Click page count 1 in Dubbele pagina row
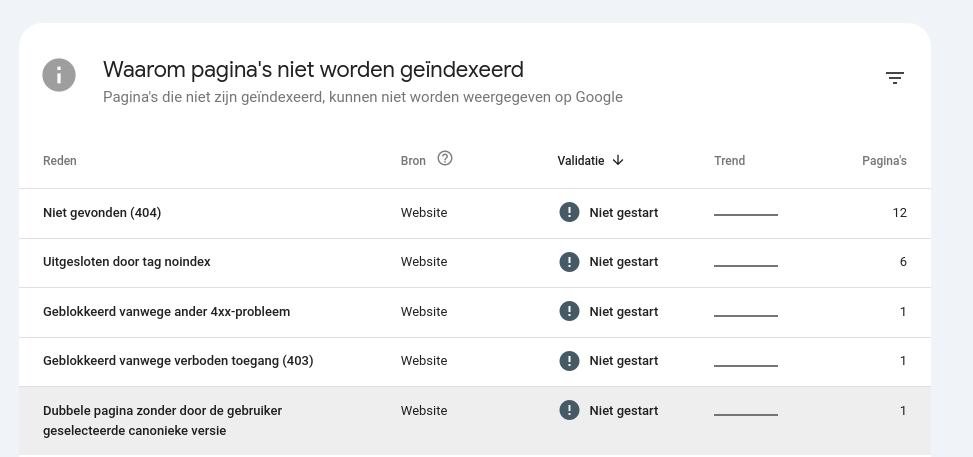 coord(904,410)
